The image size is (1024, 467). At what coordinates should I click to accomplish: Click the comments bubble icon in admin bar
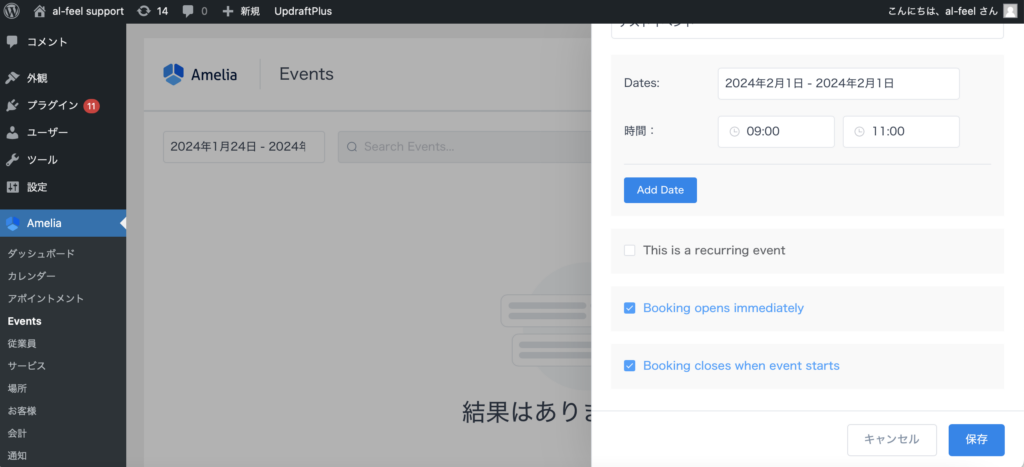tap(189, 11)
